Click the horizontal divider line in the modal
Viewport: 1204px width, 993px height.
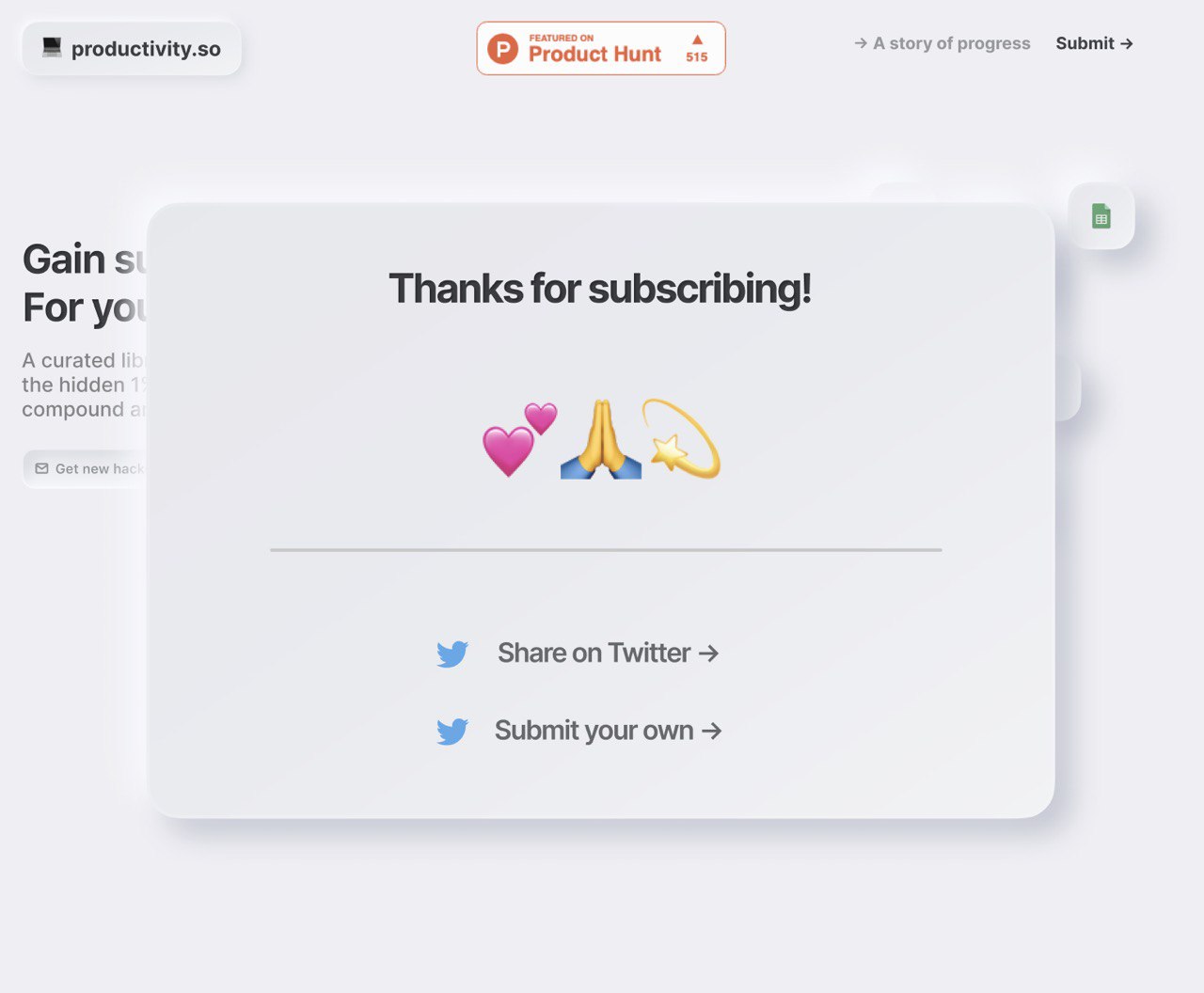606,549
